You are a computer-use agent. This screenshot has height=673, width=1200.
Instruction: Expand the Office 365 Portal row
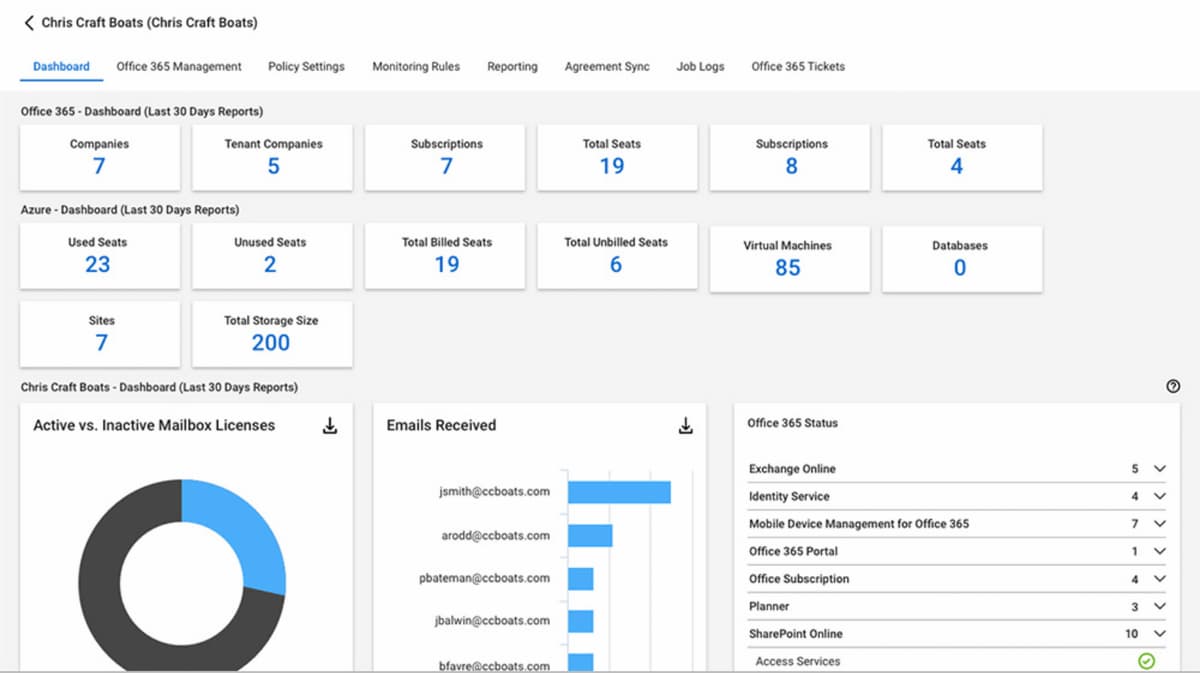(x=1159, y=551)
